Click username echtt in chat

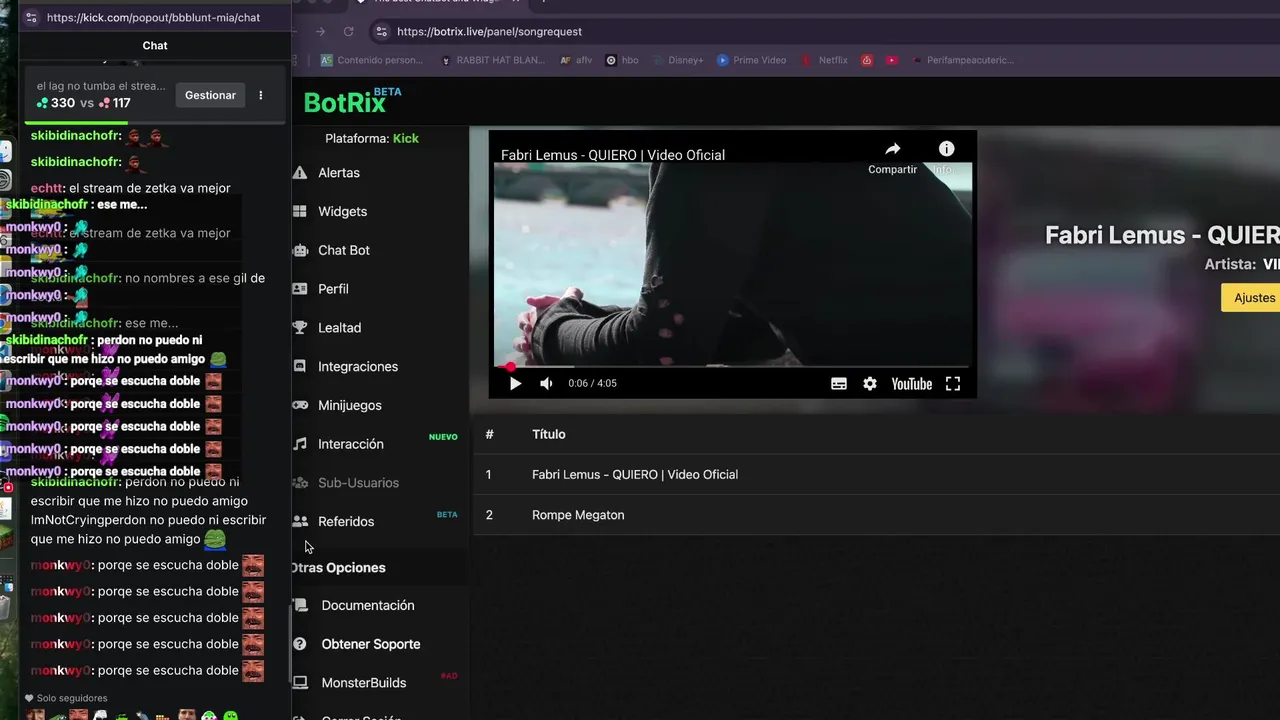coord(47,188)
